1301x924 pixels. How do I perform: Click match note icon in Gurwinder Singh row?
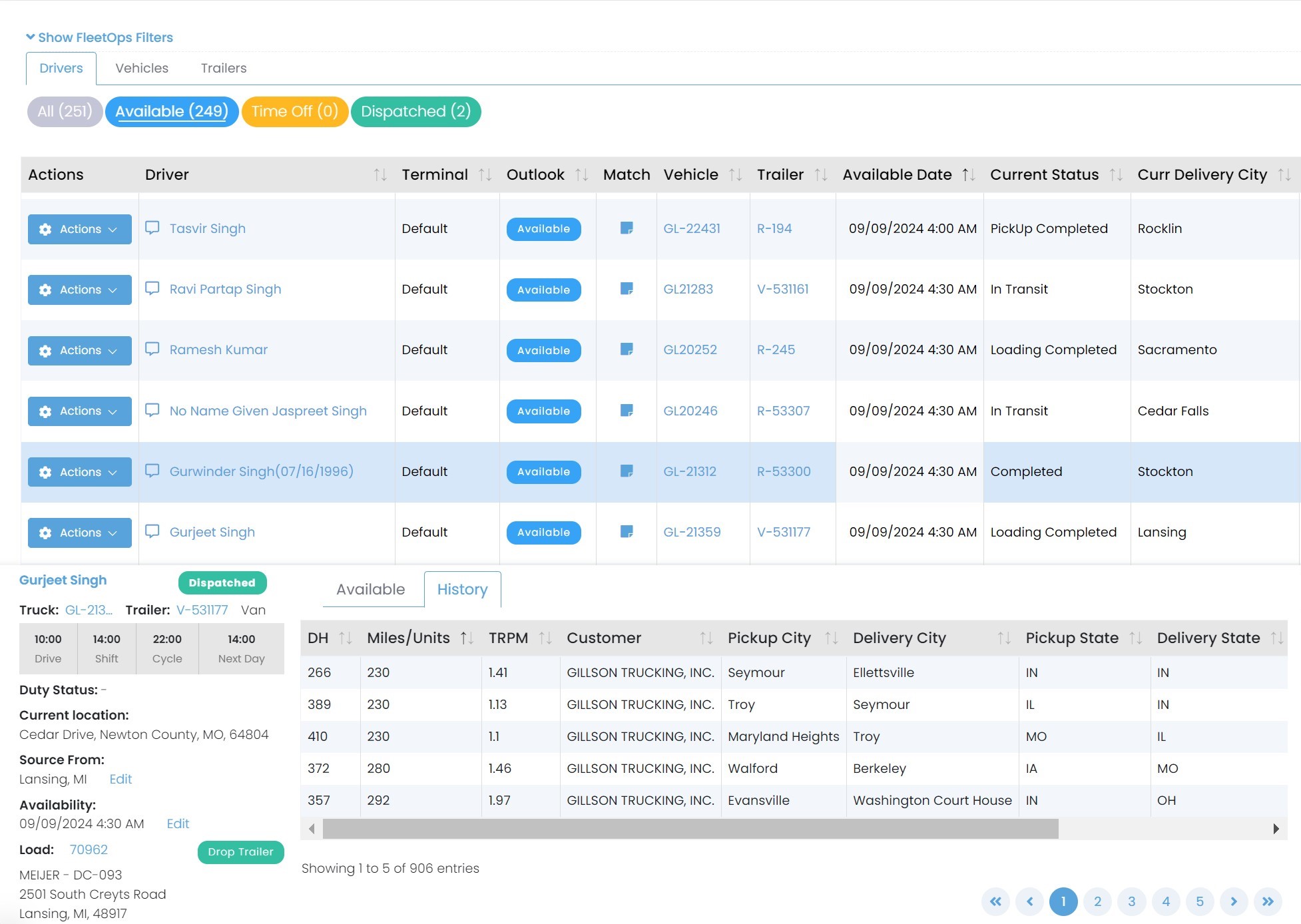(x=627, y=471)
